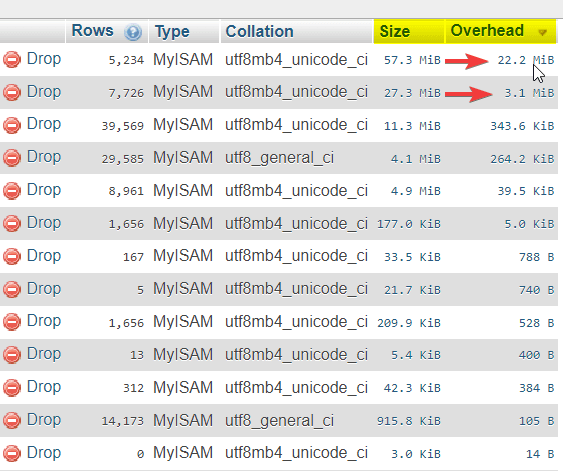Click the Drop icon in the 29,585 rows row
This screenshot has width=563, height=471.
click(12, 158)
